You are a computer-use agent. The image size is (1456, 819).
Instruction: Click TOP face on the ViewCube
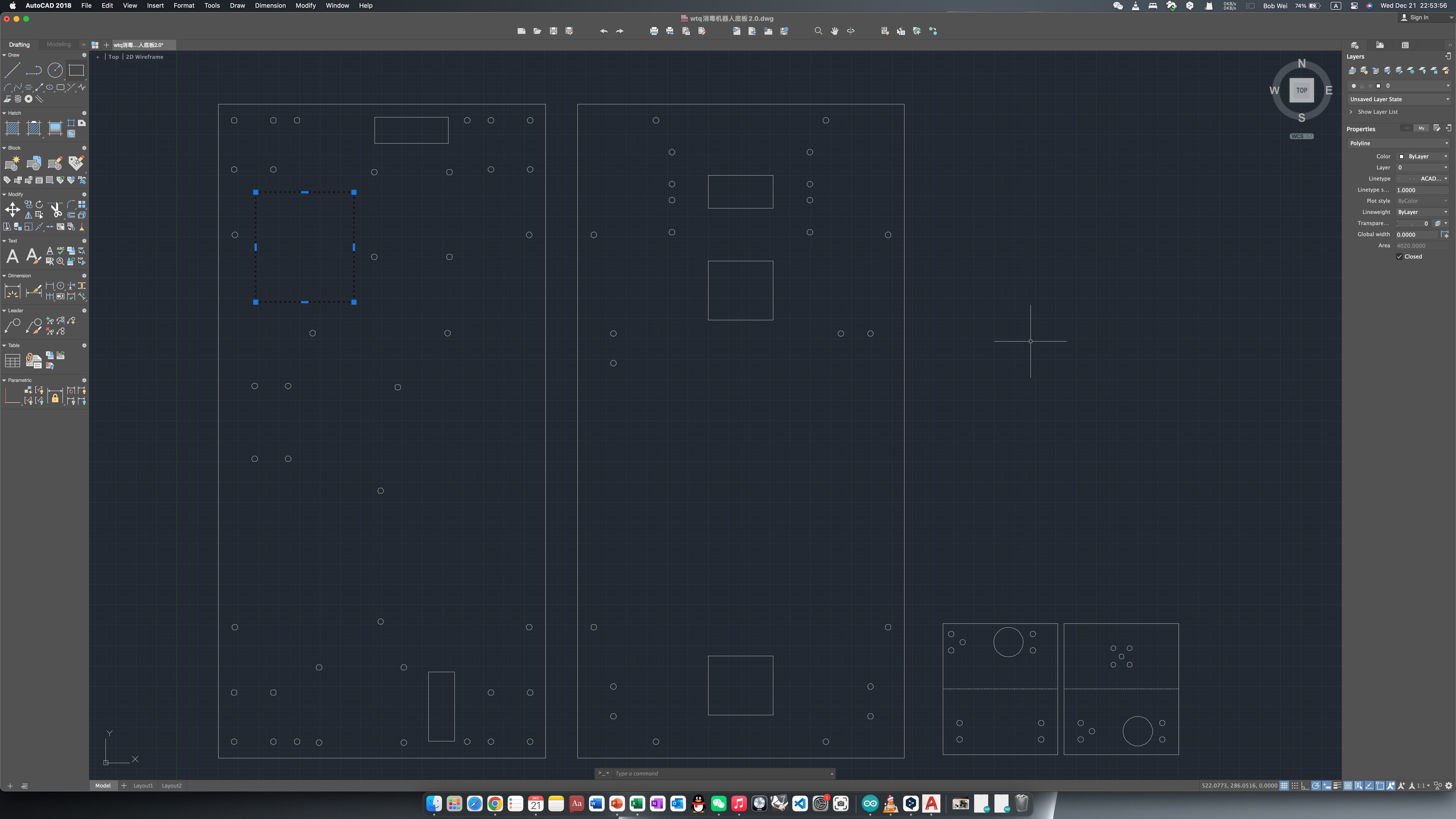[1301, 91]
